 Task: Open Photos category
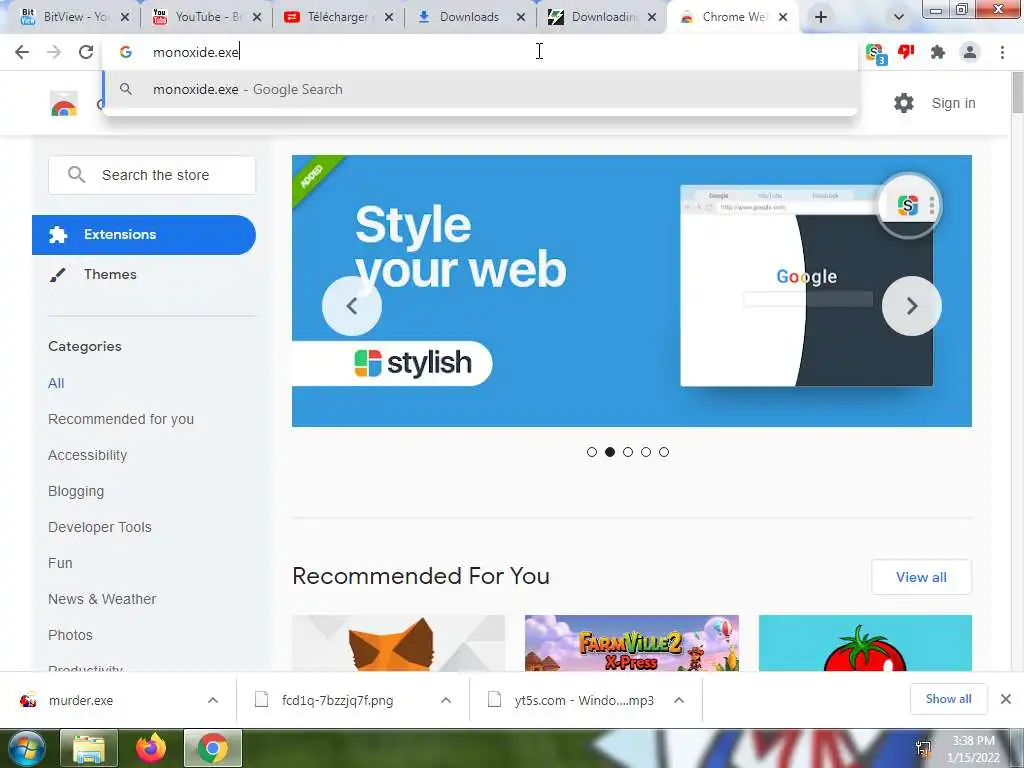71,635
